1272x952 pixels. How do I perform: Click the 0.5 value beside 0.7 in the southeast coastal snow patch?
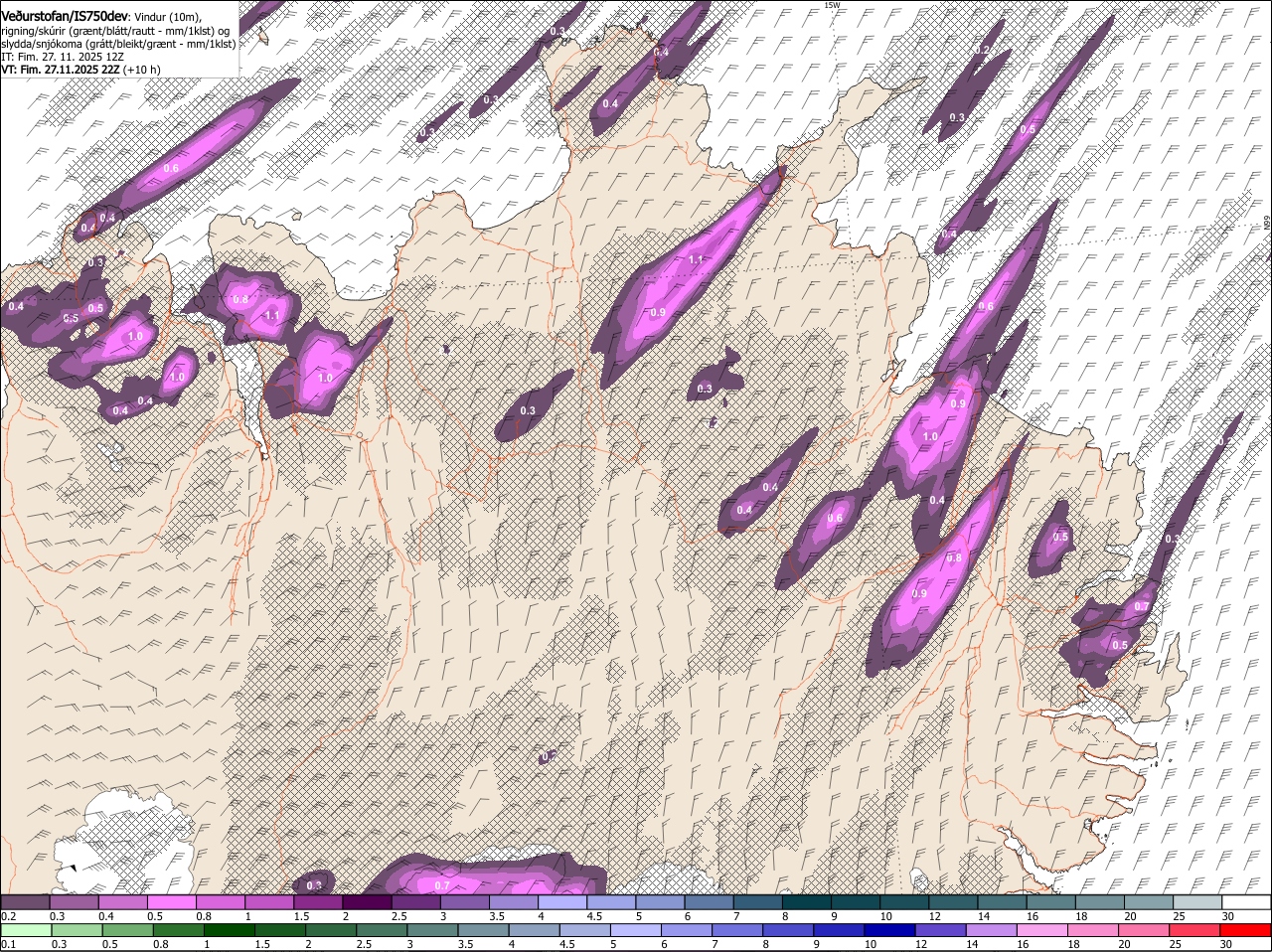(x=1120, y=645)
